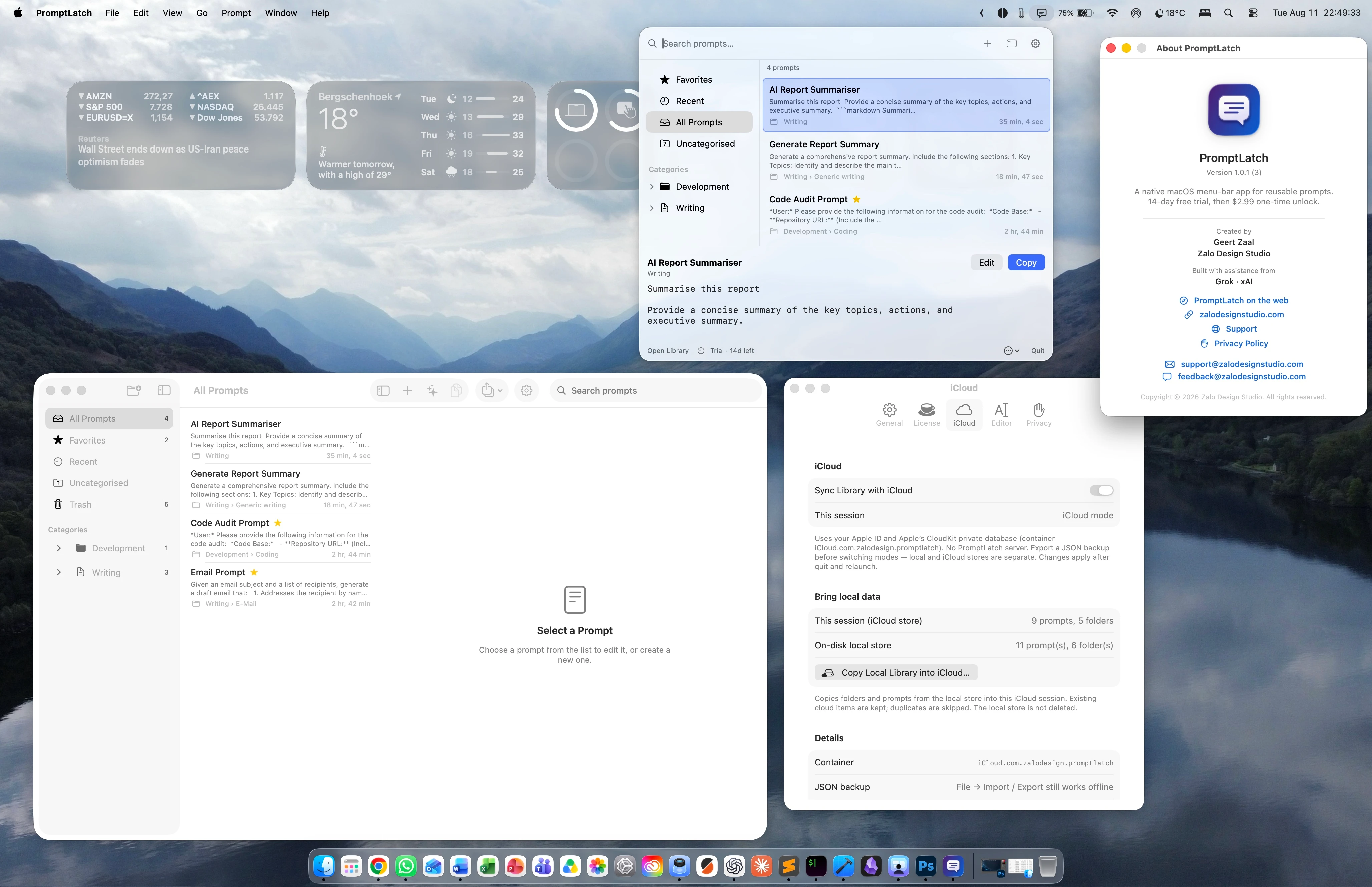The height and width of the screenshot is (887, 1372).
Task: Click the new folder icon in the library toolbar
Action: (133, 390)
